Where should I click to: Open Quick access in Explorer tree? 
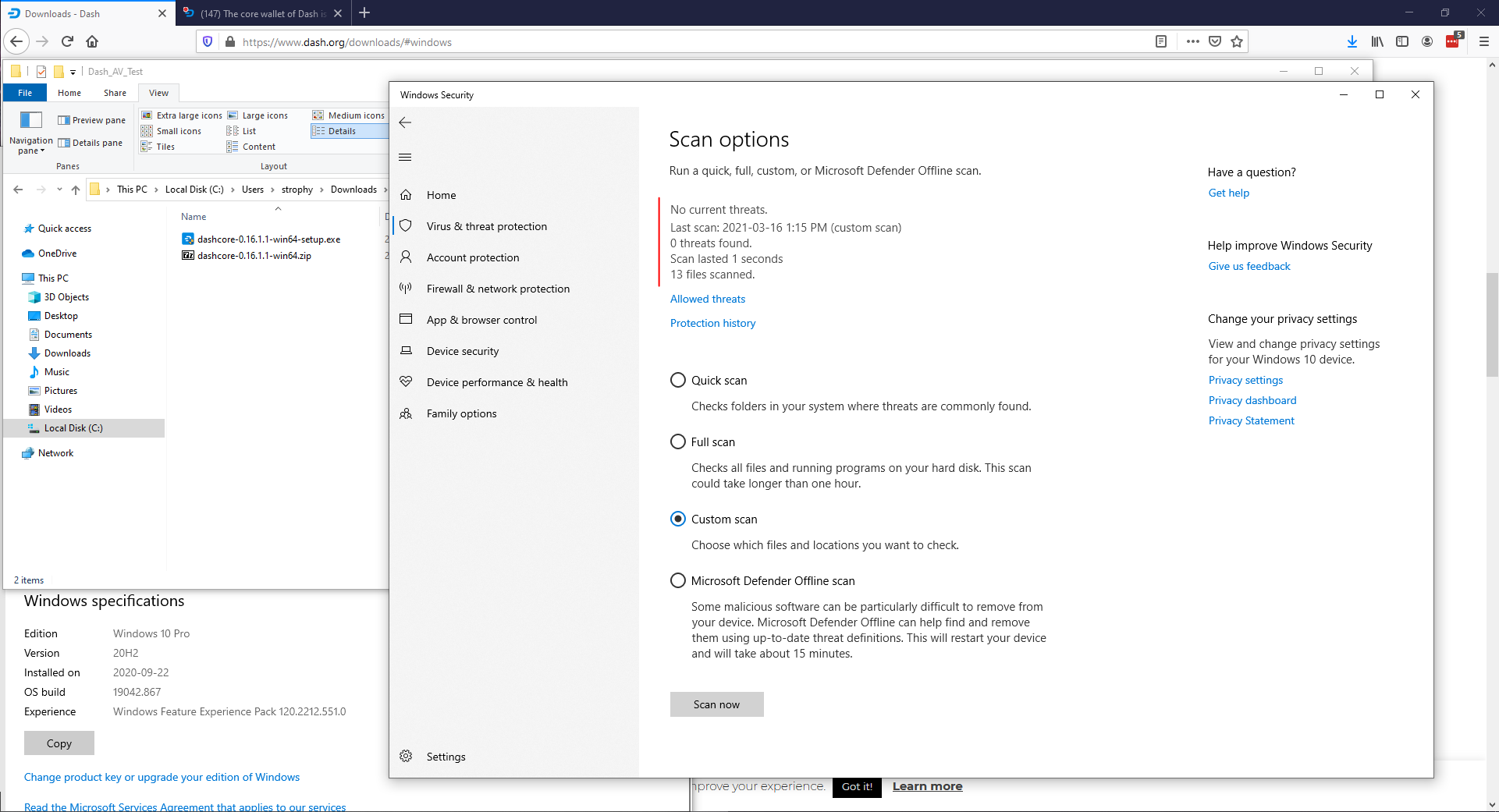coord(65,229)
